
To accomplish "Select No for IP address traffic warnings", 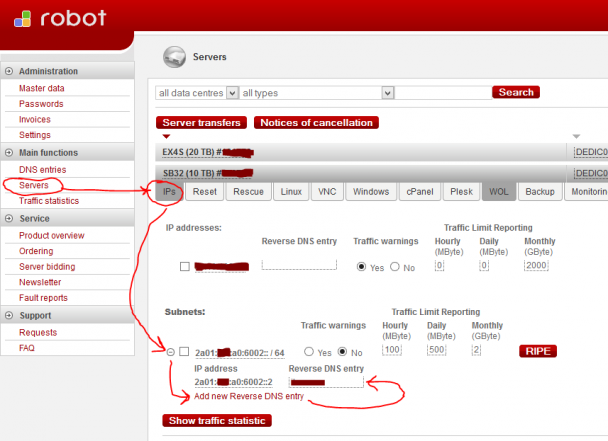I will point(395,266).
